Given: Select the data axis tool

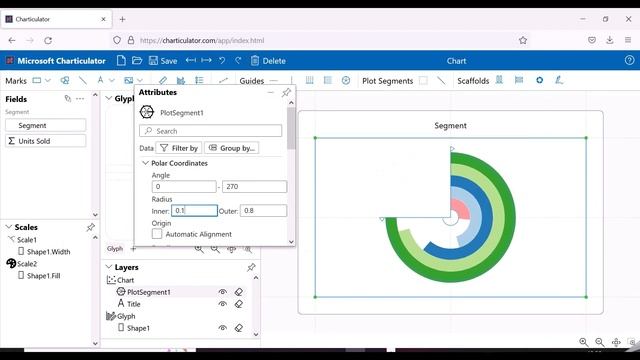Looking at the screenshot, I should point(163,80).
